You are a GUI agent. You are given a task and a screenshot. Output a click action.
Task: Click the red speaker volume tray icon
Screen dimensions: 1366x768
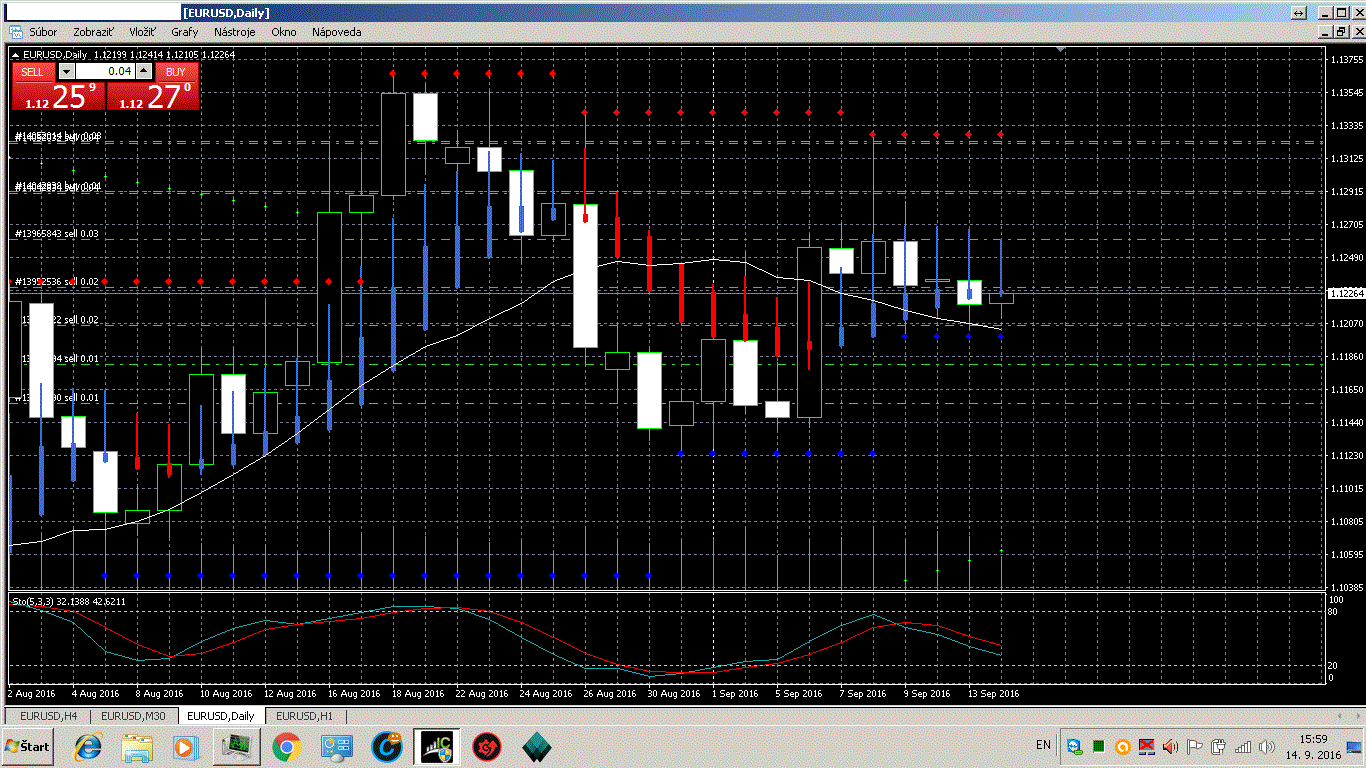pos(1170,747)
